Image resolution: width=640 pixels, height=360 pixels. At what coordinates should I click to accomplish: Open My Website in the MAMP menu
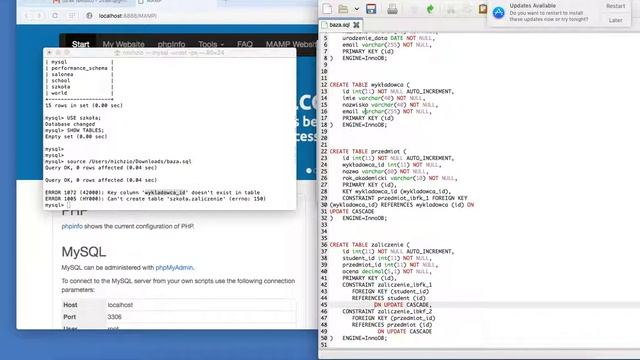point(123,44)
